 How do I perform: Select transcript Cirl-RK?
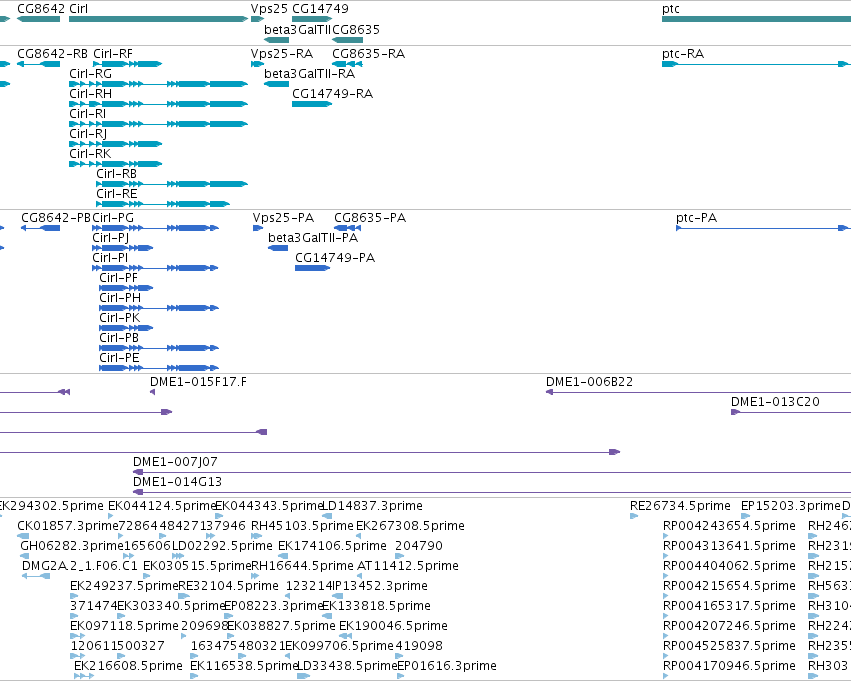coord(90,154)
